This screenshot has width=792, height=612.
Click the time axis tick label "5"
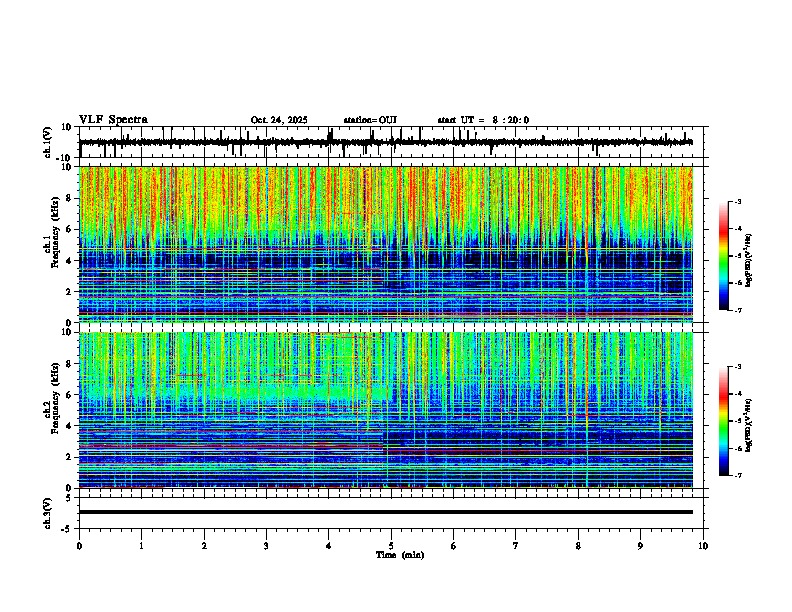pos(391,546)
